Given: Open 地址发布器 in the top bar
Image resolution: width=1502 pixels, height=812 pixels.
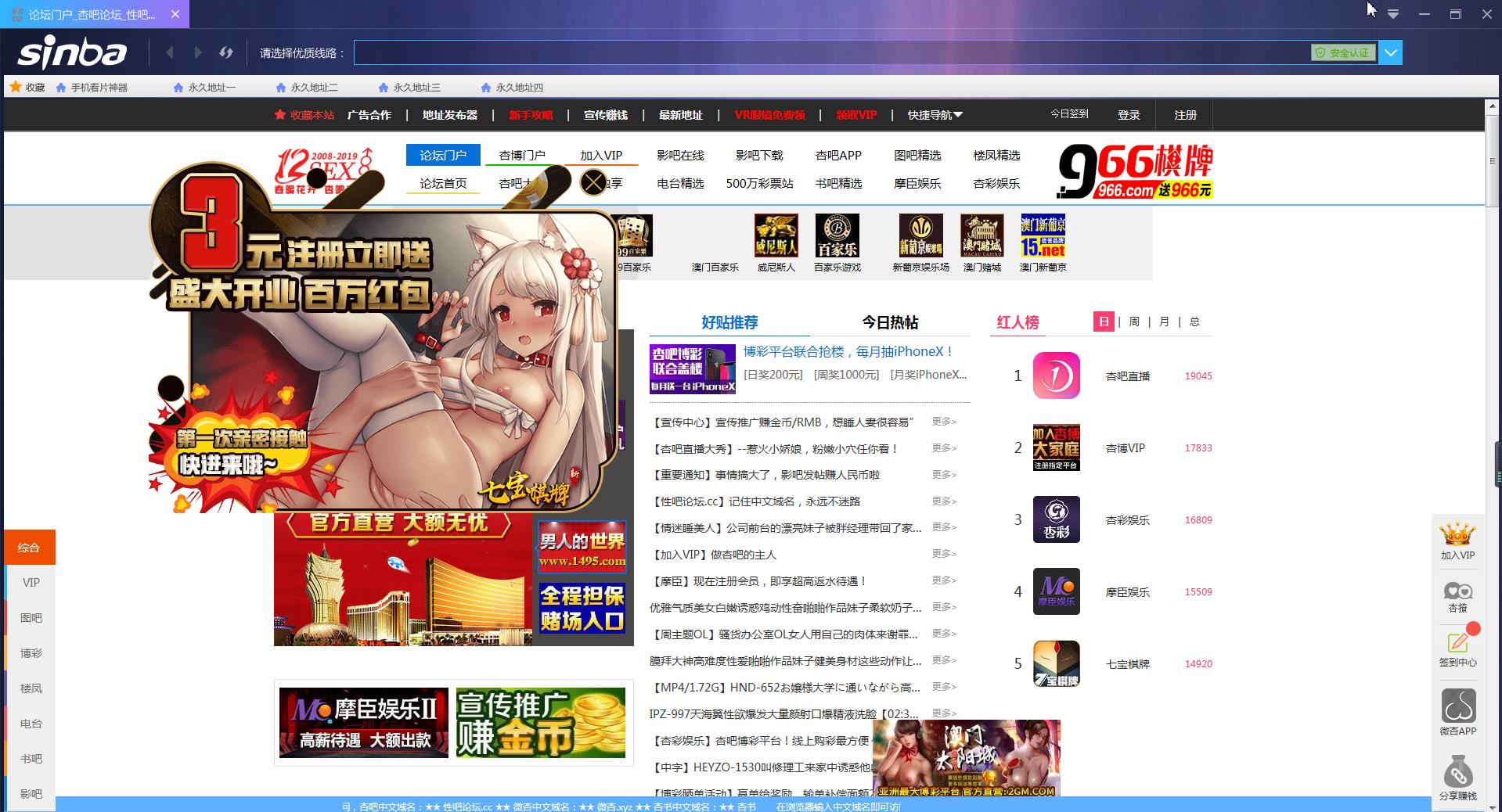Looking at the screenshot, I should point(450,115).
